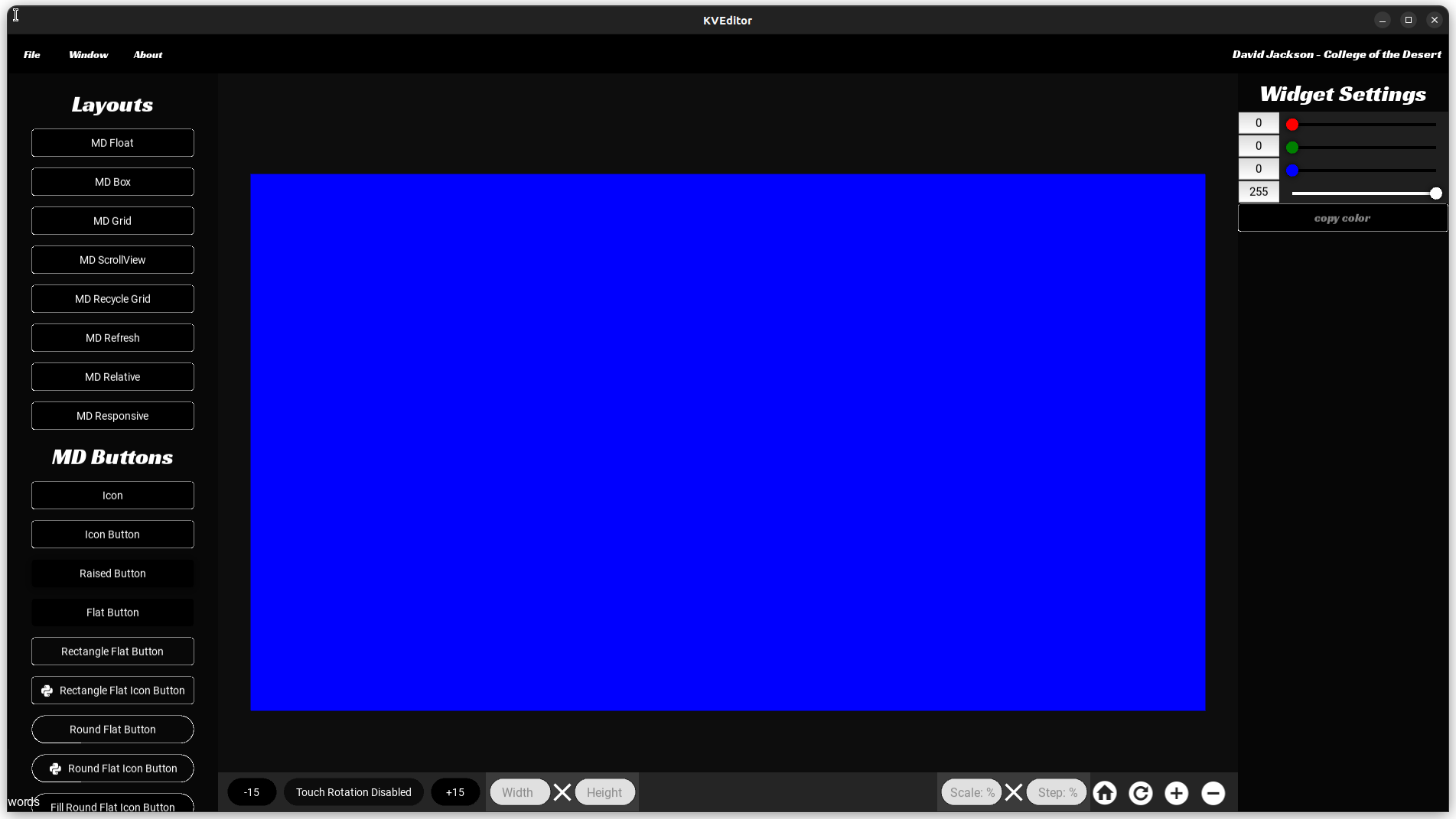Click the red channel value field

pyautogui.click(x=1259, y=122)
